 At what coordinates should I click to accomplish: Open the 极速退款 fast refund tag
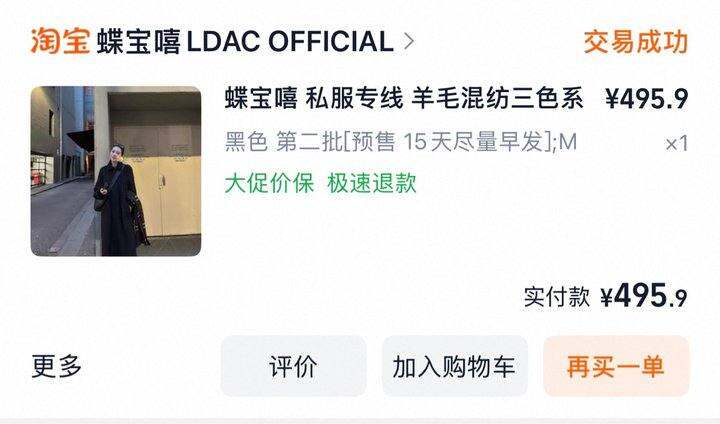[x=372, y=183]
